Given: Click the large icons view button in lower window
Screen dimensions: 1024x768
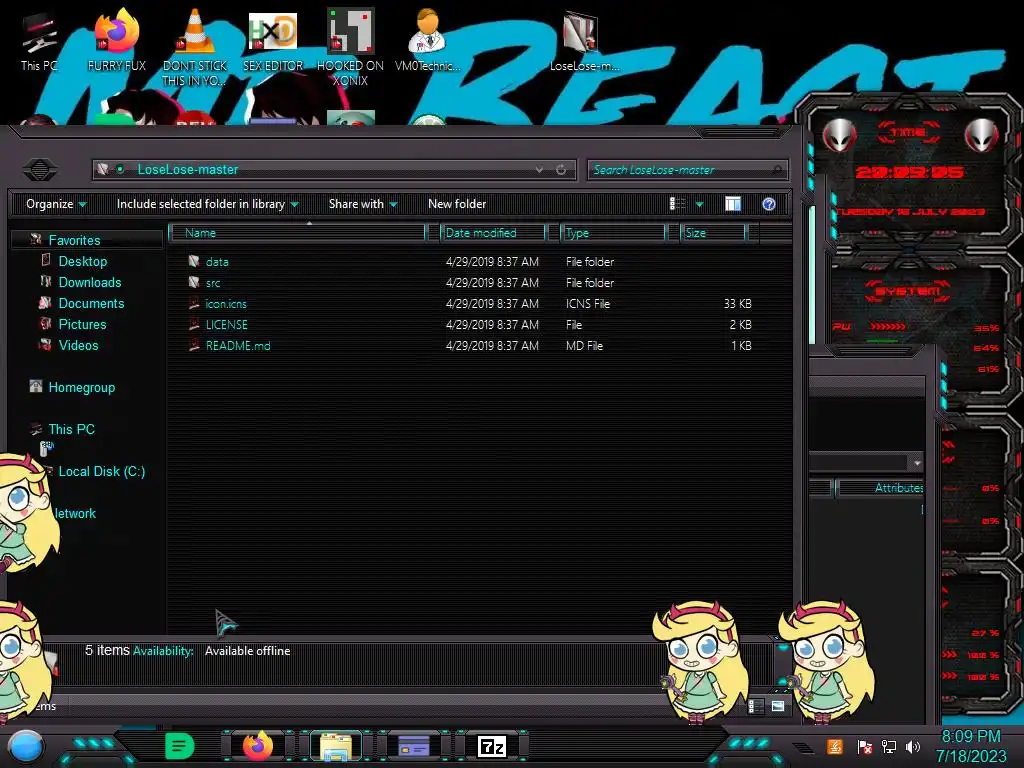Looking at the screenshot, I should click(x=777, y=706).
